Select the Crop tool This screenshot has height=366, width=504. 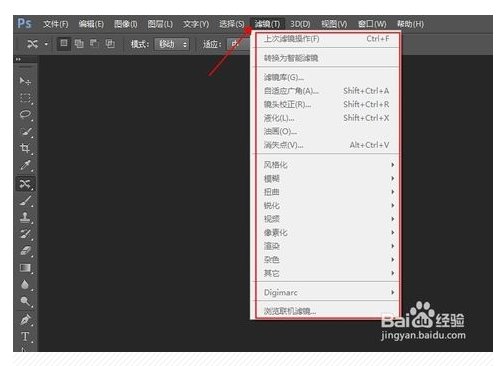[25, 149]
